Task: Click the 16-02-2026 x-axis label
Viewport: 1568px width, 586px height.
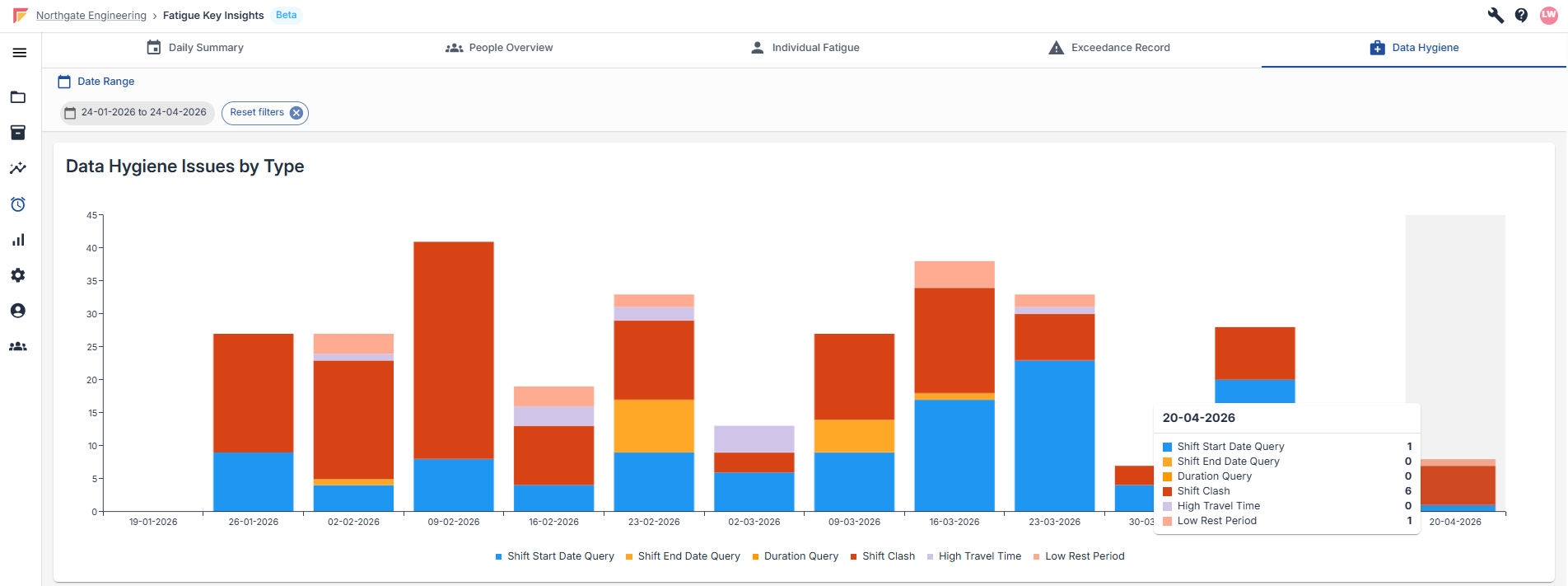Action: 553,522
